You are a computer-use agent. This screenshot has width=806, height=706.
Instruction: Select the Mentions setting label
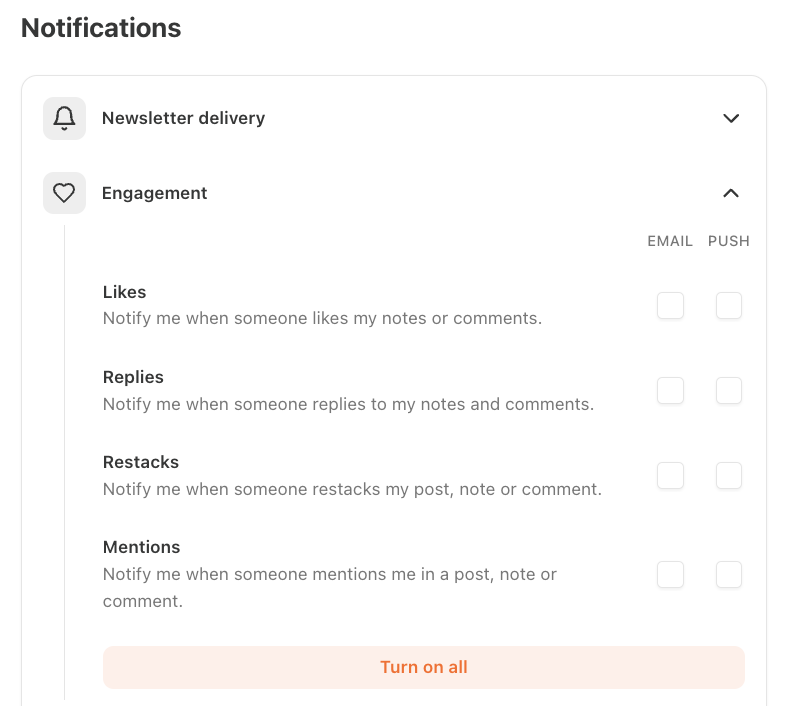pos(141,547)
